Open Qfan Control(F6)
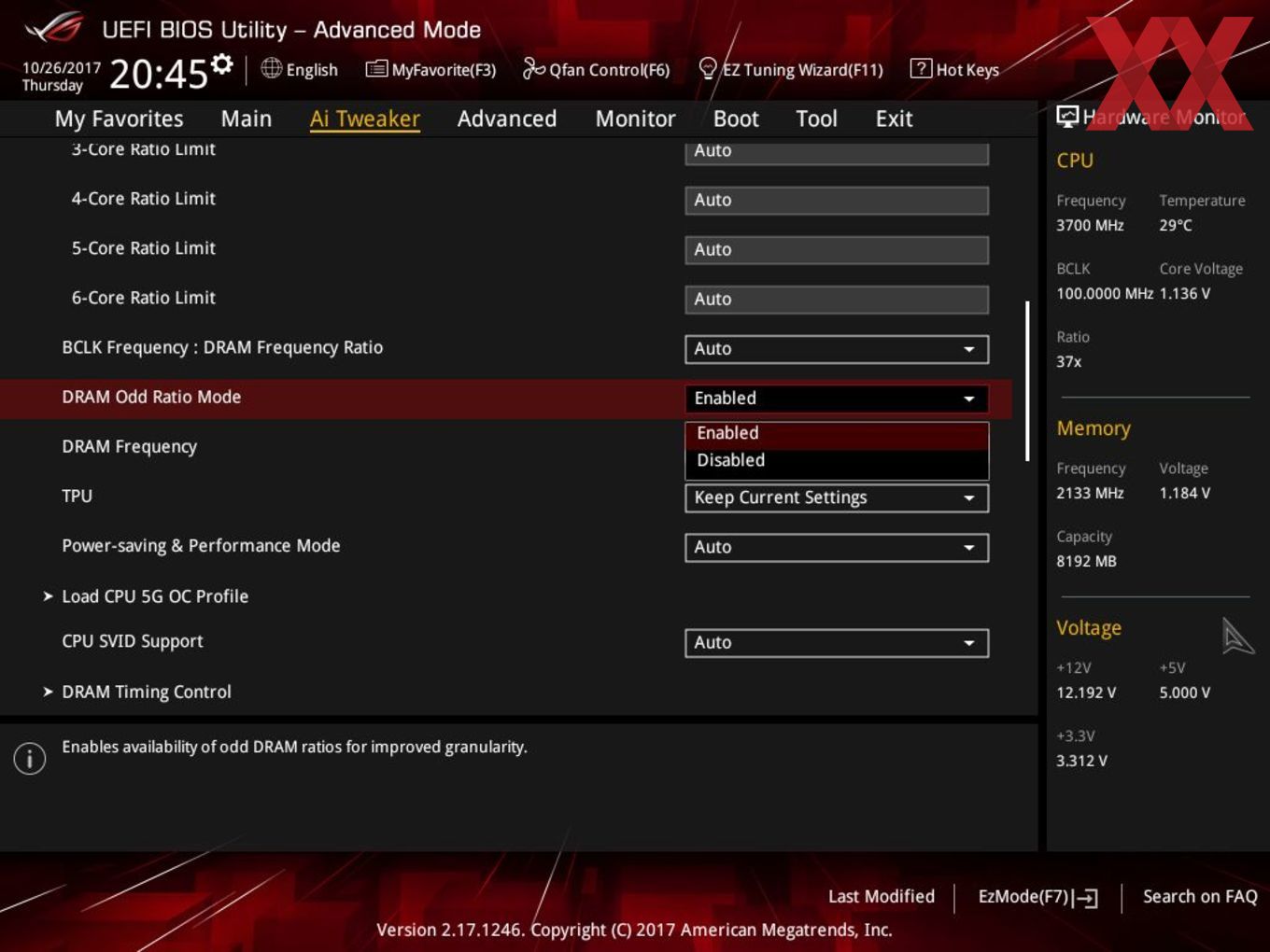1270x952 pixels. [x=610, y=70]
